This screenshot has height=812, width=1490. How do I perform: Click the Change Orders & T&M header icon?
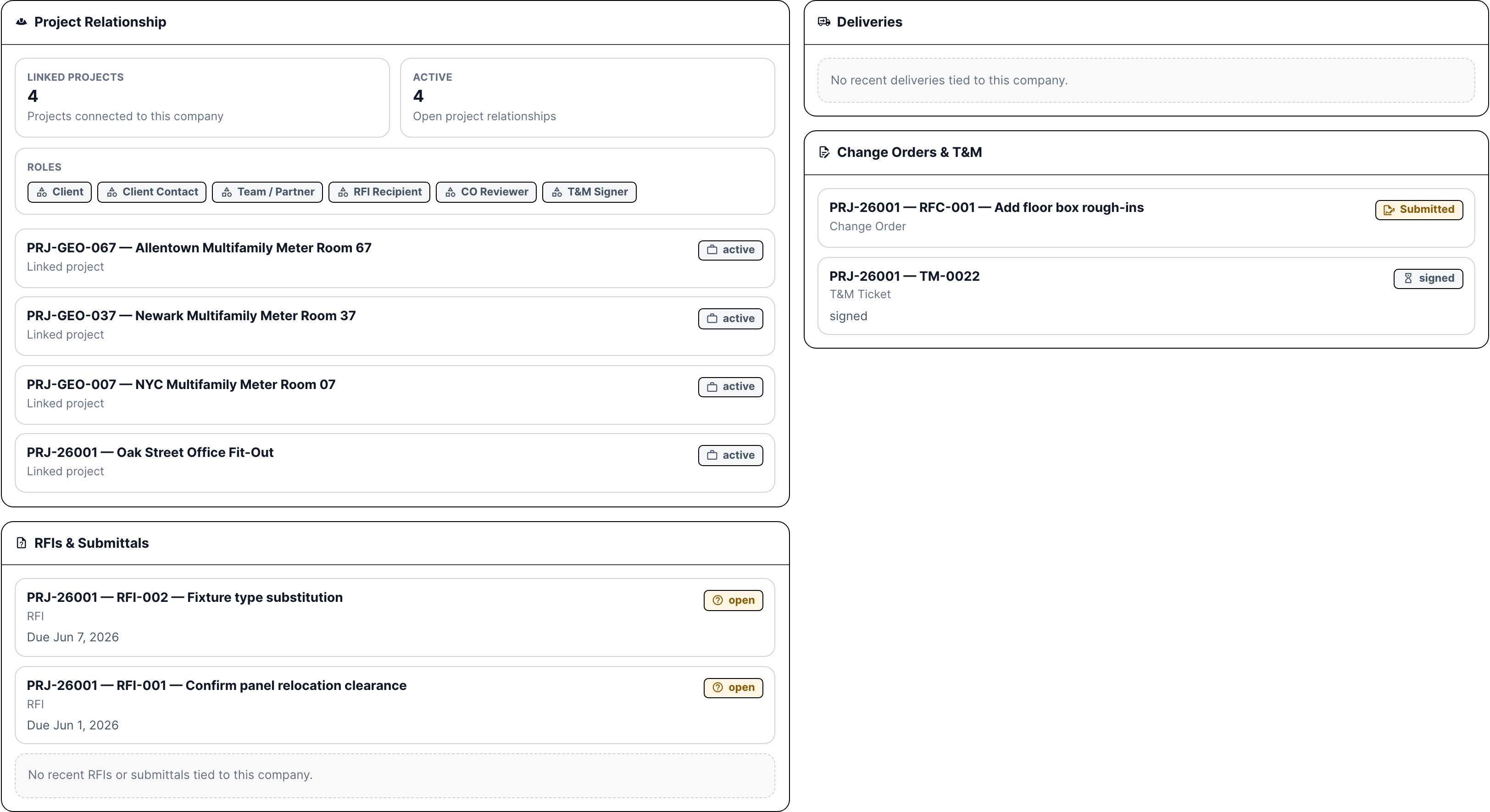click(x=824, y=152)
